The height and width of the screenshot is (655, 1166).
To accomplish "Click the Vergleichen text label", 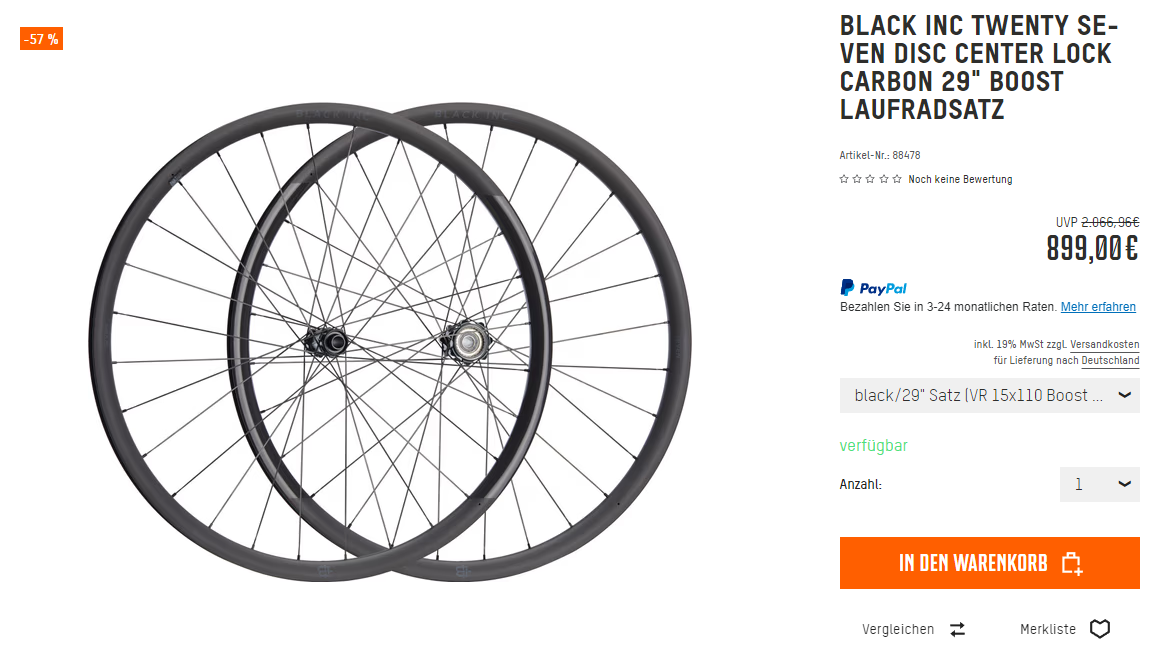I will [x=898, y=629].
